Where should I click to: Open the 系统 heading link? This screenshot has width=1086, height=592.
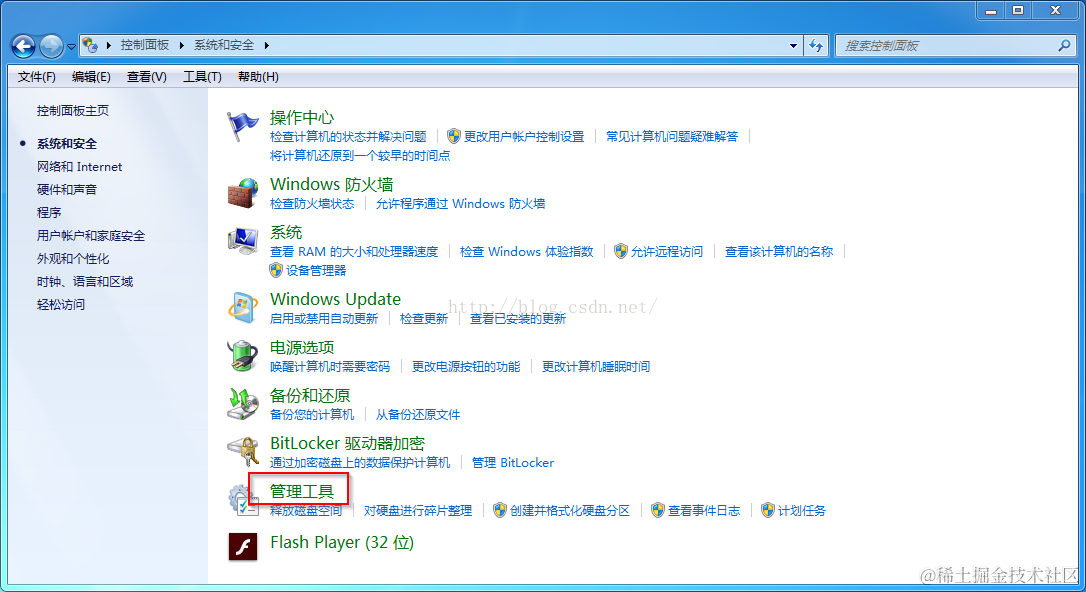point(286,232)
